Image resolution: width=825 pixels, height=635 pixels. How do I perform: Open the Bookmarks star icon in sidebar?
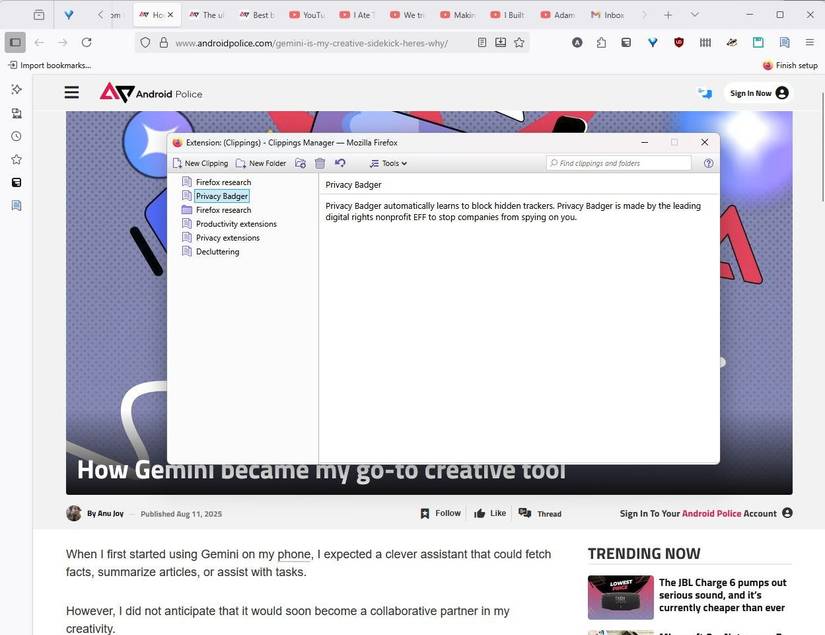(16, 159)
